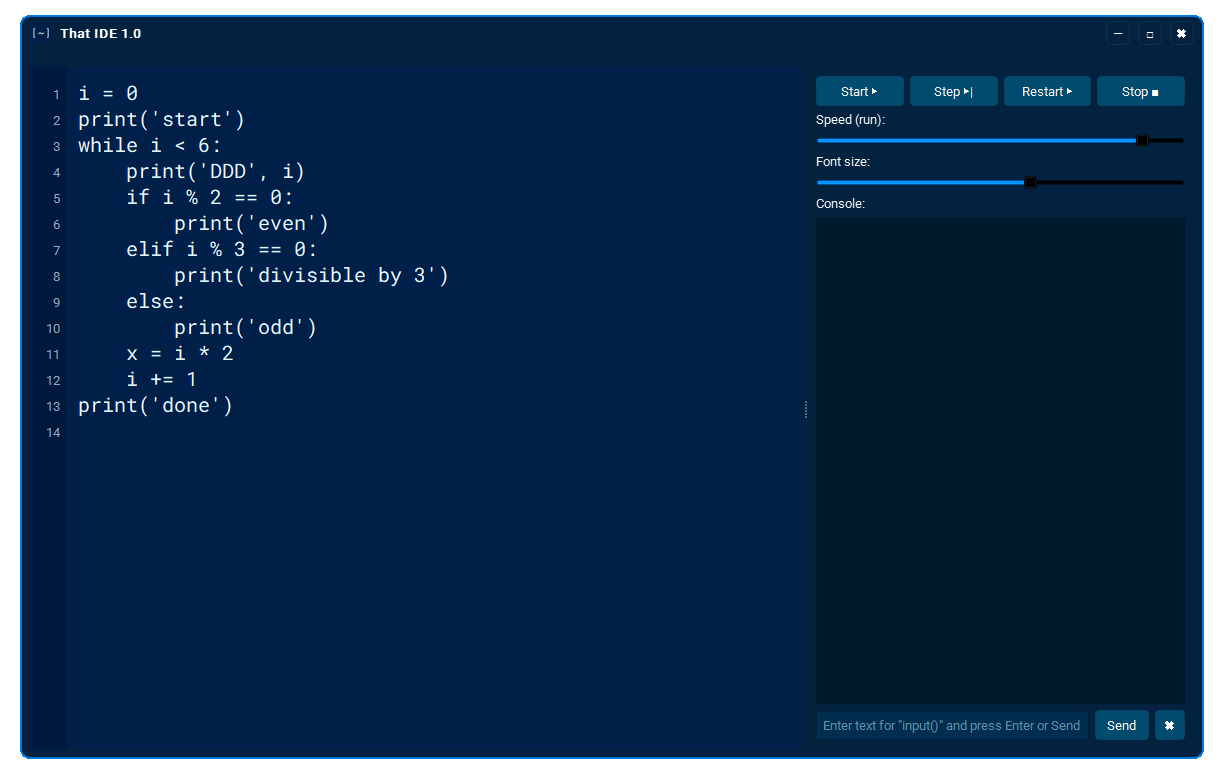Click the app logo icon in title bar

tap(41, 34)
